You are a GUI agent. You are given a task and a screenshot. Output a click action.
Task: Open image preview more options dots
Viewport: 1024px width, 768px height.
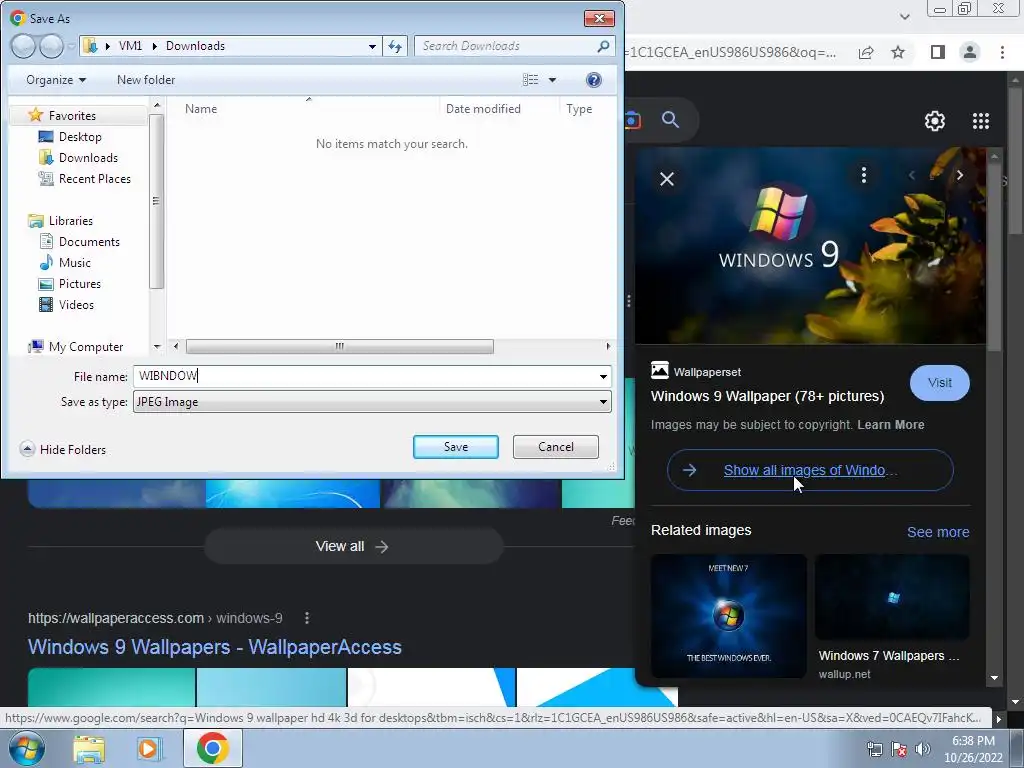[863, 175]
